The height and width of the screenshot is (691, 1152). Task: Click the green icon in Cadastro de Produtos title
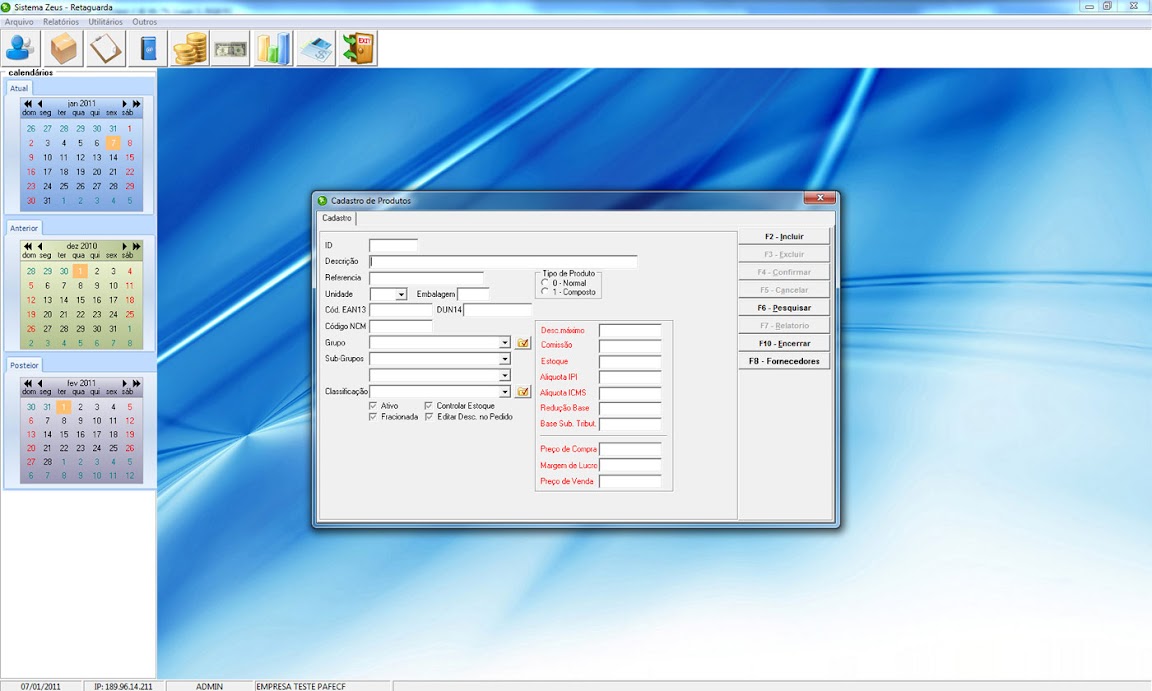[x=322, y=200]
